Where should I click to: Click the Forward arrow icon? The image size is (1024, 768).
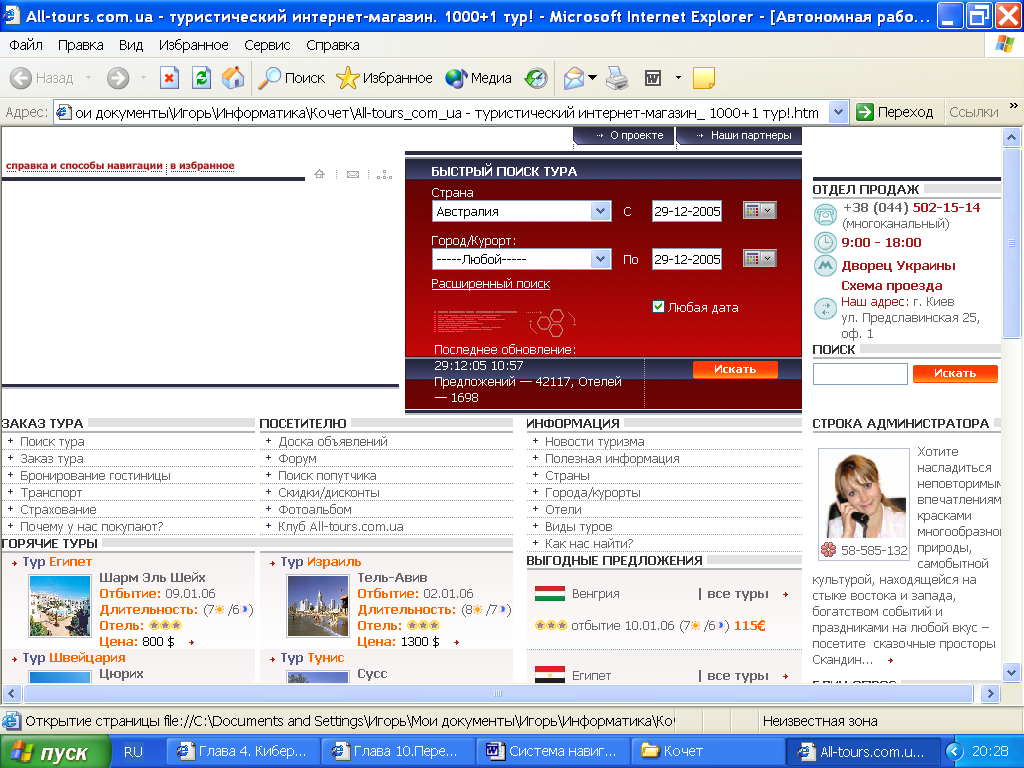click(x=118, y=78)
